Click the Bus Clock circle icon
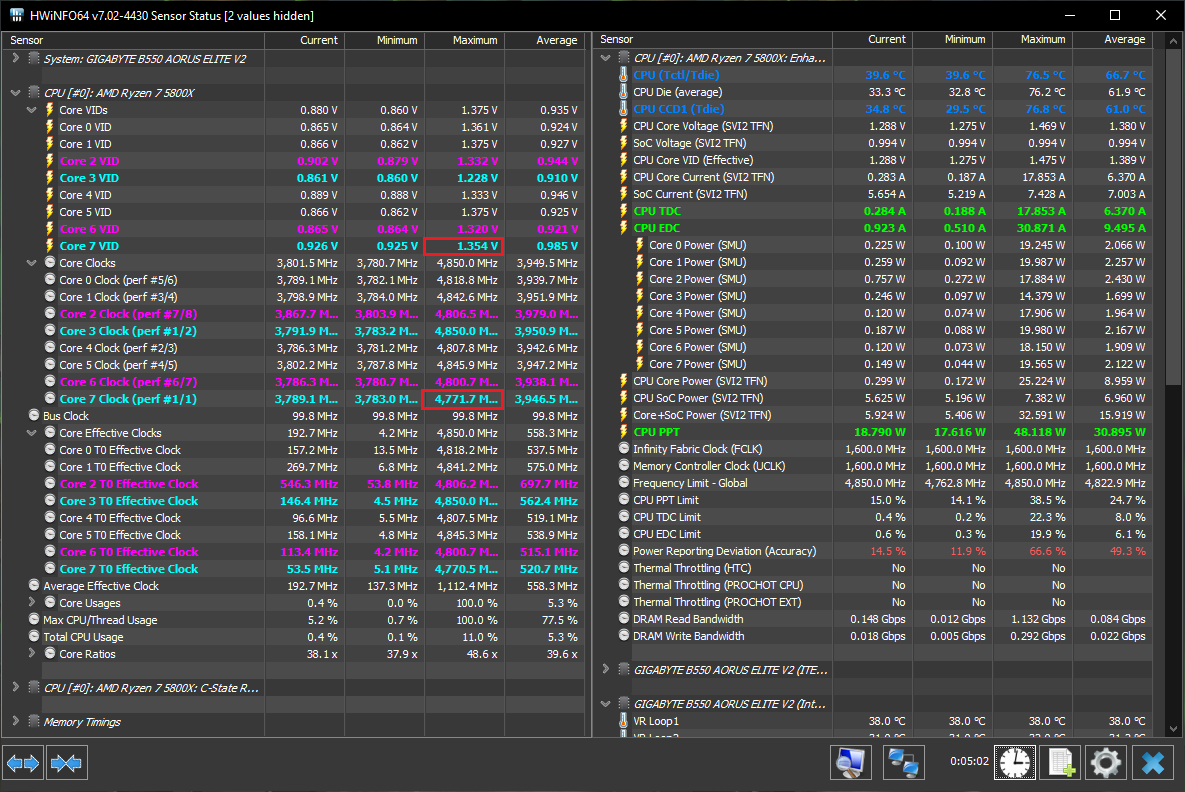 click(x=34, y=415)
